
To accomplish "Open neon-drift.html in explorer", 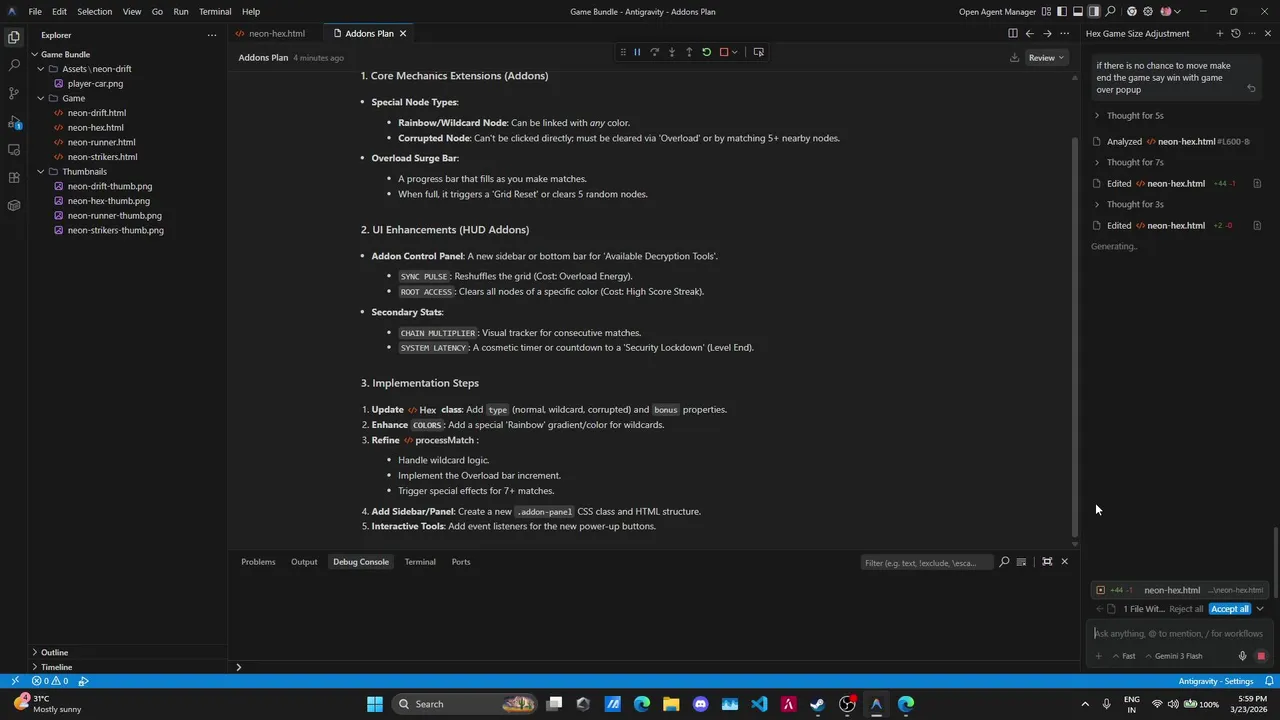I will point(96,113).
